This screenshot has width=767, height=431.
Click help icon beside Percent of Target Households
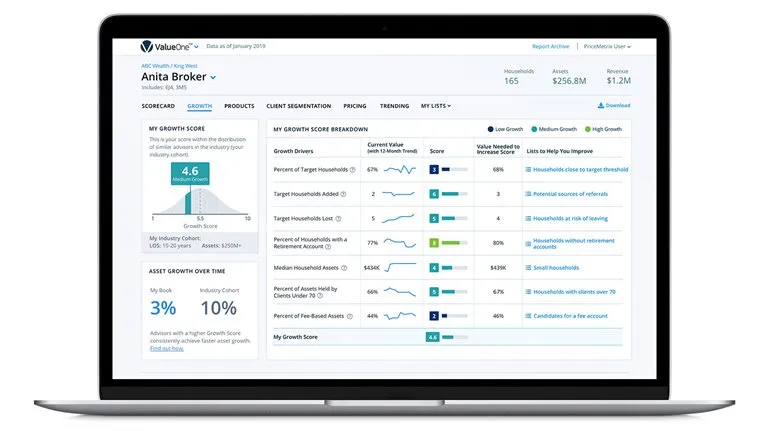click(352, 170)
